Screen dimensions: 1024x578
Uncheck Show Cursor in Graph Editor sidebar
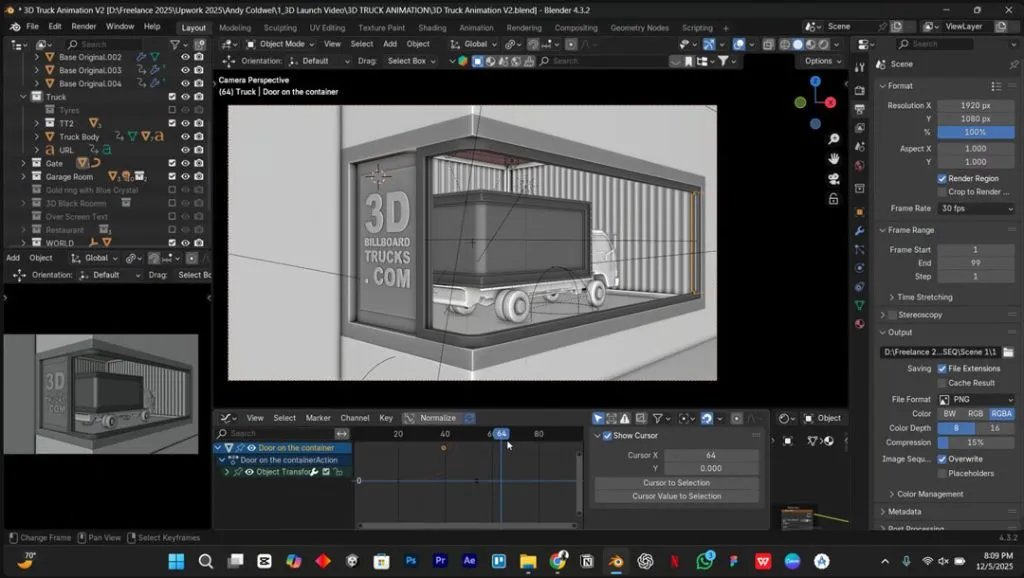click(x=607, y=436)
